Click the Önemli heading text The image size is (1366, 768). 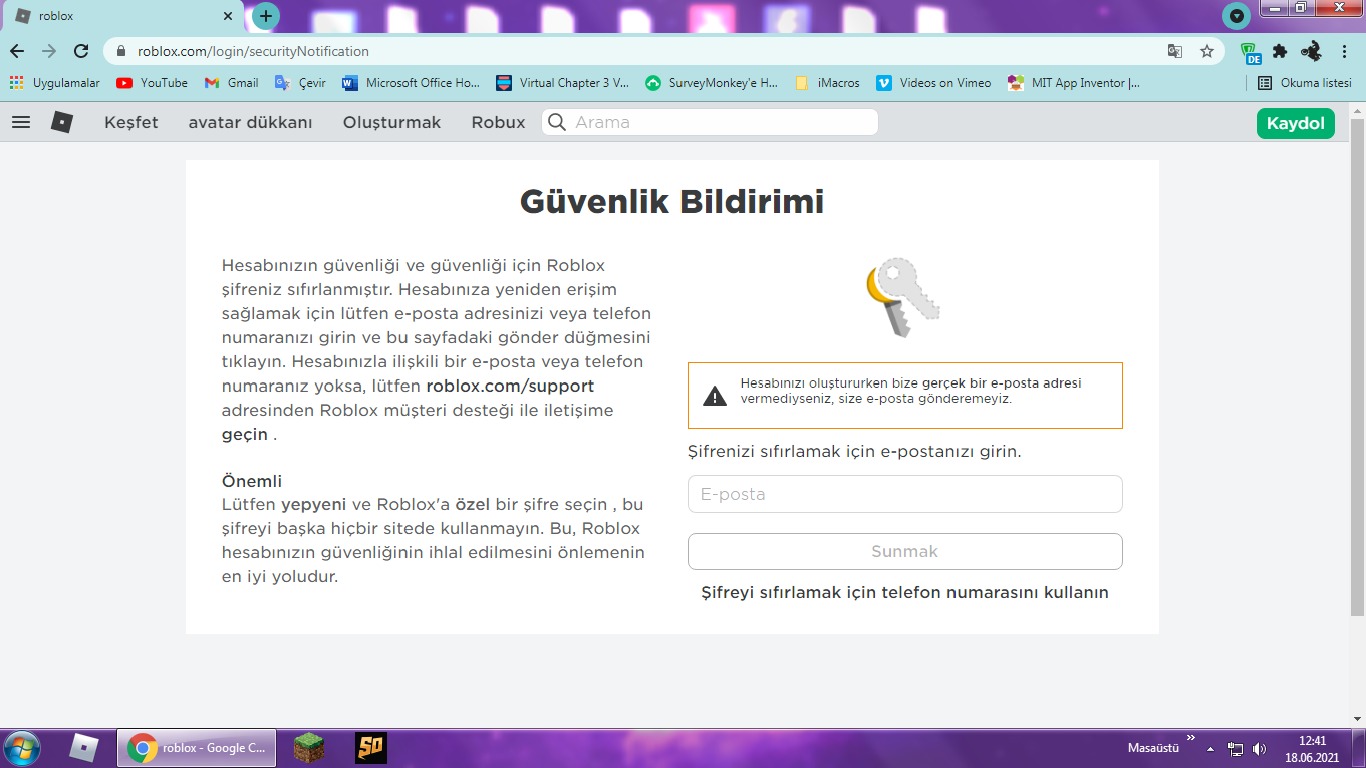coord(252,481)
